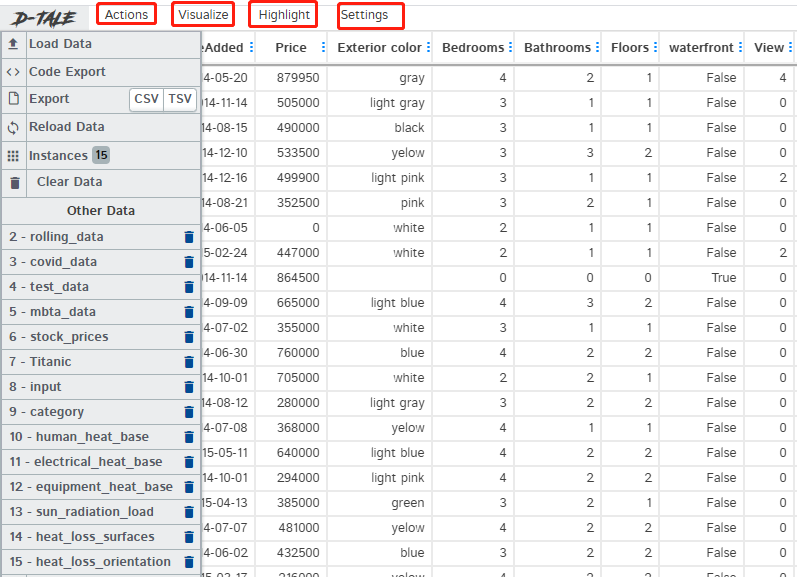Click the D-Tale logo
The height and width of the screenshot is (577, 797).
pyautogui.click(x=44, y=19)
